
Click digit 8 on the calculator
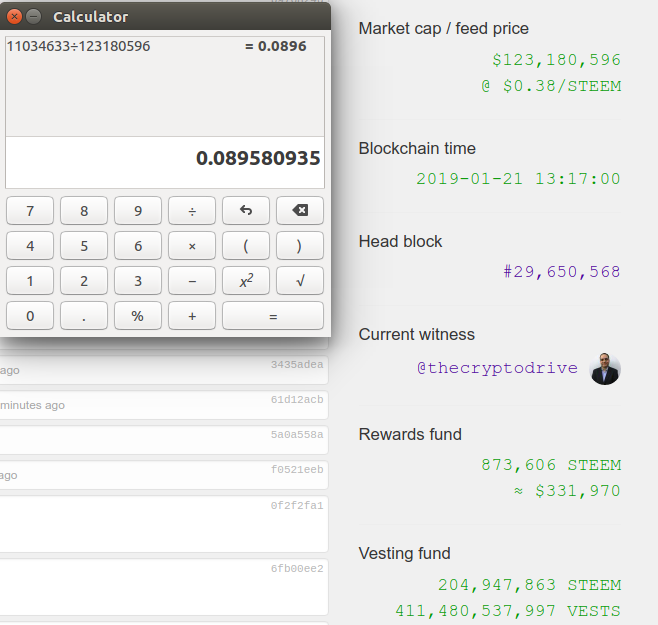pyautogui.click(x=84, y=210)
